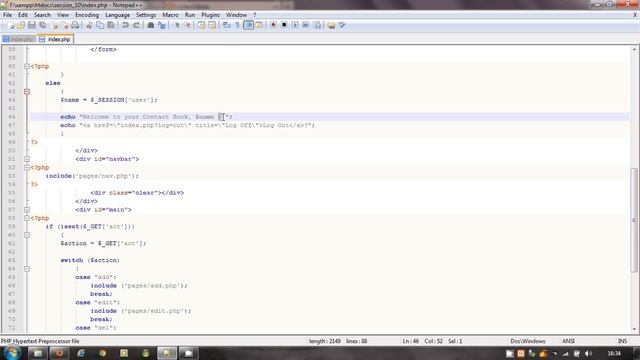Viewport: 640px width, 360px height.
Task: Collapse the php block at line 52
Action: coord(27,167)
